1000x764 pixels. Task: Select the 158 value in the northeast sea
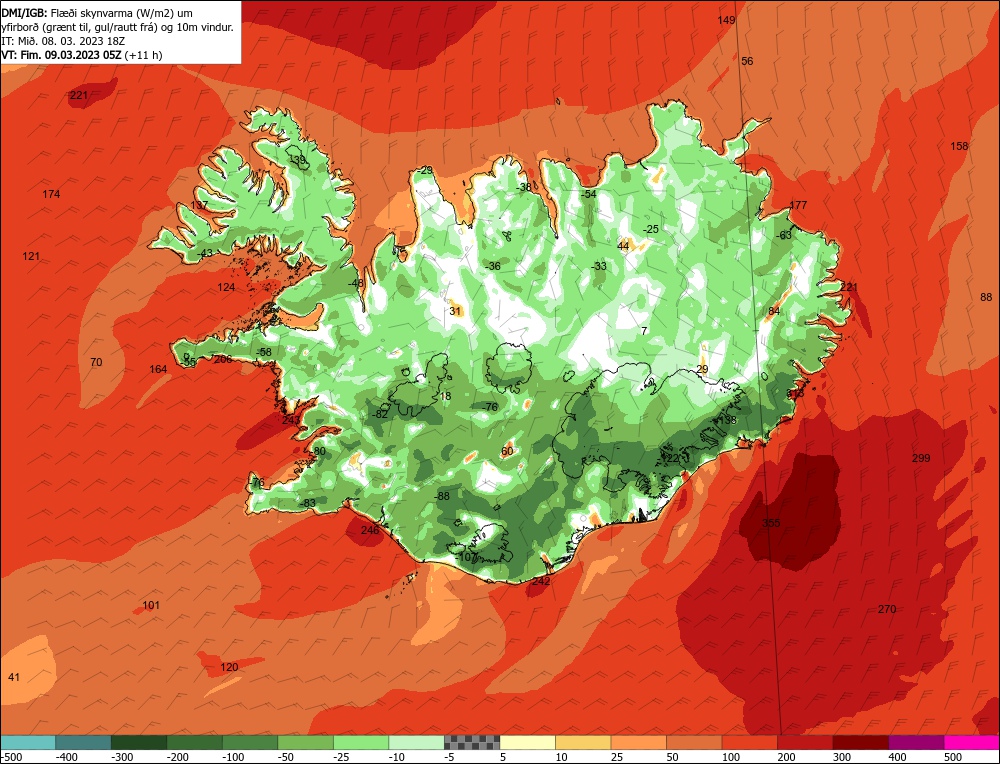959,146
